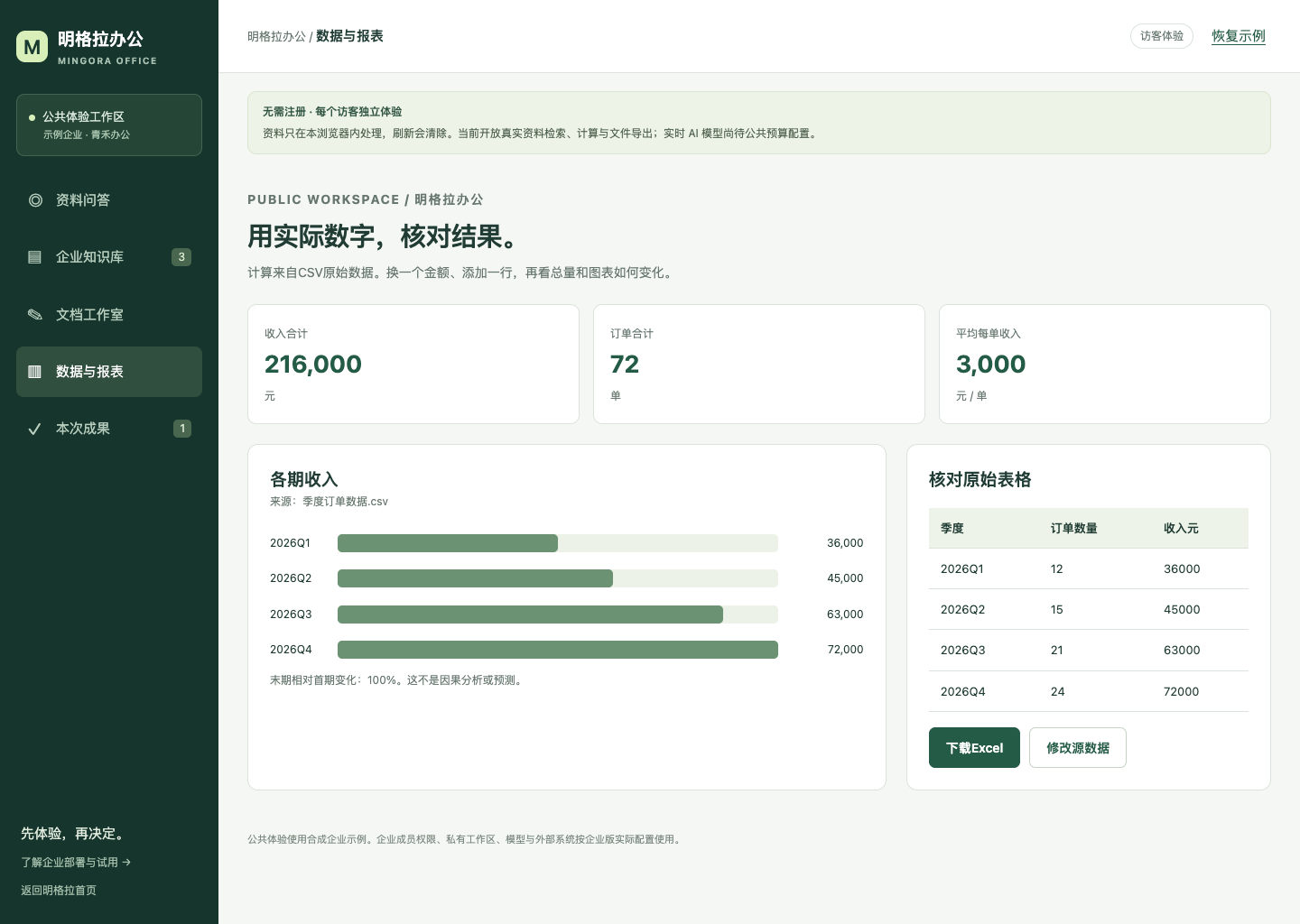This screenshot has width=1300, height=924.
Task: Click the 2026Q4 revenue bar
Action: pyautogui.click(x=558, y=650)
